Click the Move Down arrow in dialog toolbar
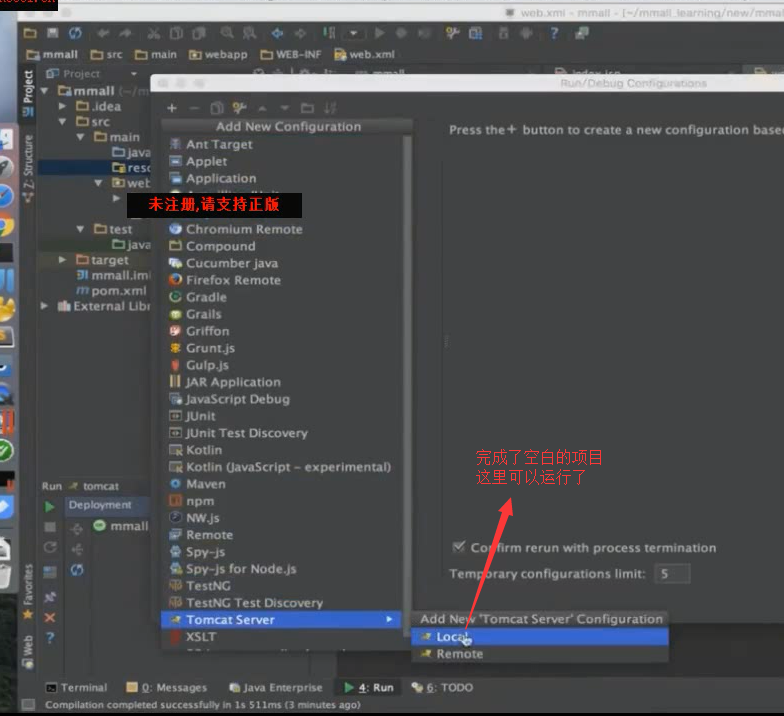This screenshot has width=784, height=716. [x=284, y=108]
